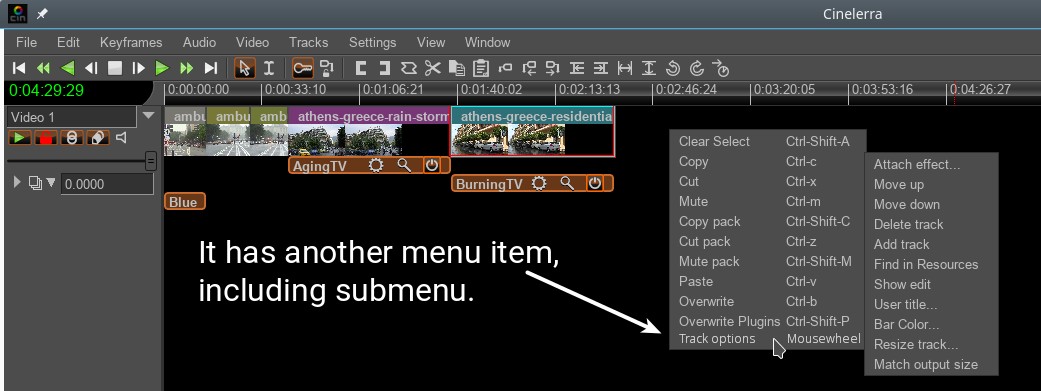Image resolution: width=1041 pixels, height=391 pixels.
Task: Click the clipboard paste icon
Action: [x=481, y=68]
